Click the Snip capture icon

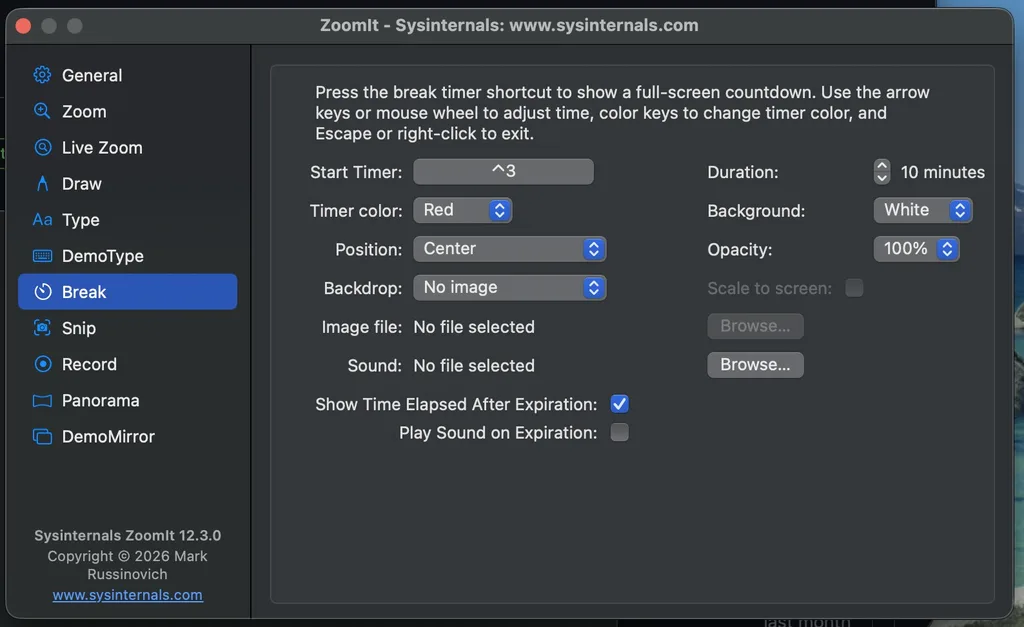point(42,328)
